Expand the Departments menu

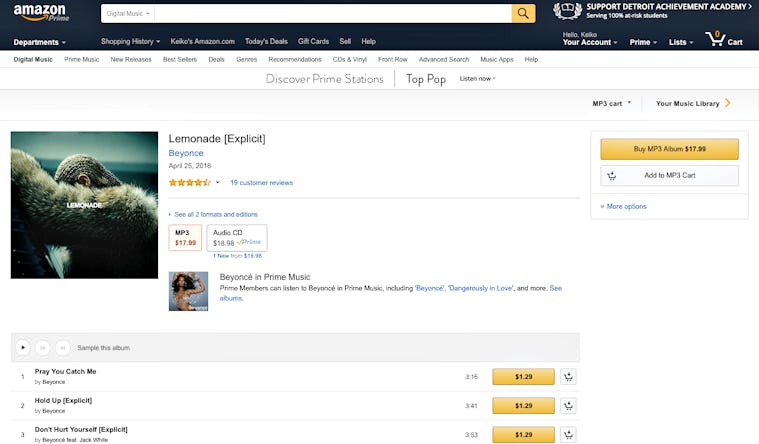pyautogui.click(x=40, y=42)
